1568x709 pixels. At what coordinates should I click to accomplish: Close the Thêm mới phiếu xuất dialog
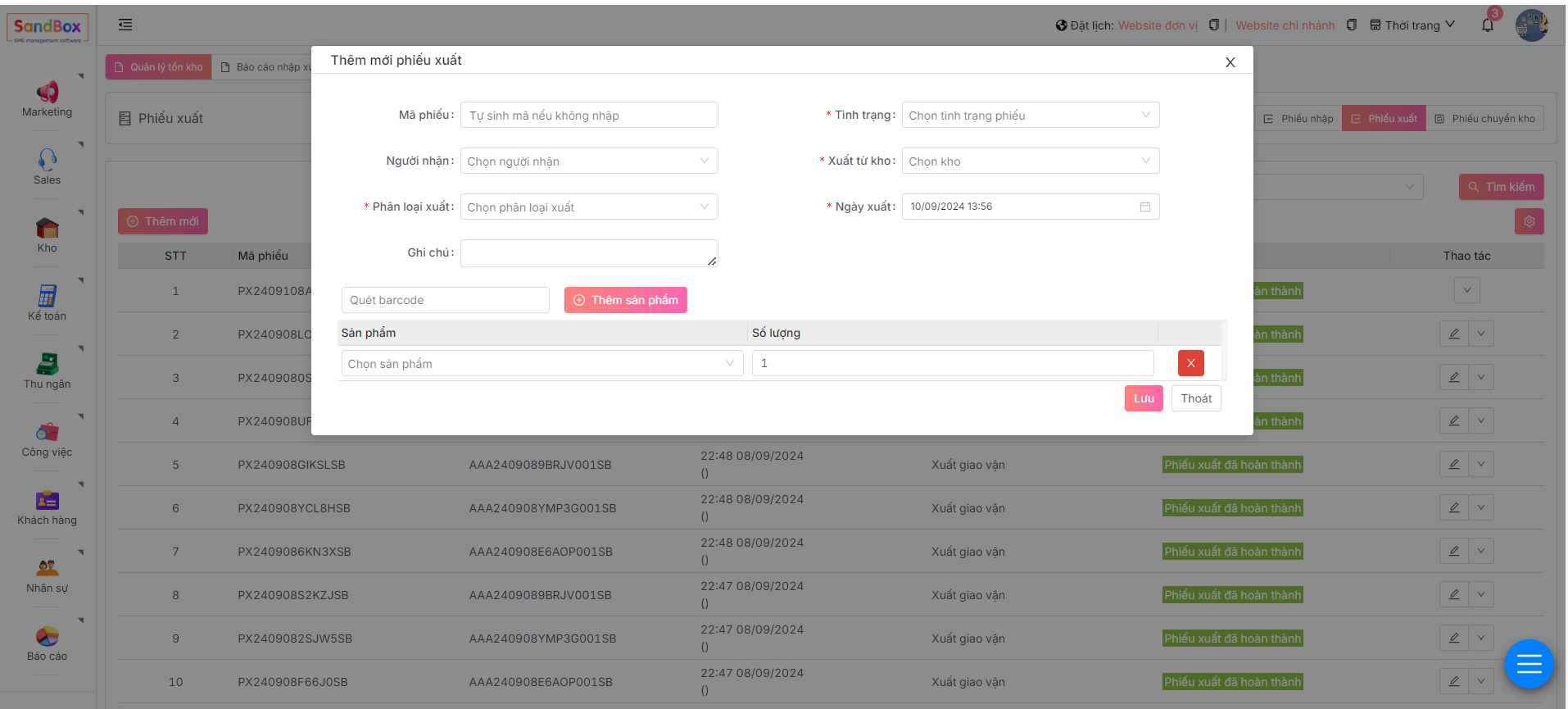click(x=1230, y=62)
